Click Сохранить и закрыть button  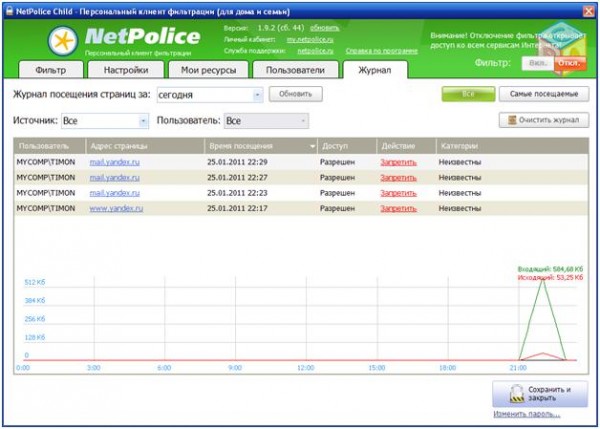click(x=540, y=394)
